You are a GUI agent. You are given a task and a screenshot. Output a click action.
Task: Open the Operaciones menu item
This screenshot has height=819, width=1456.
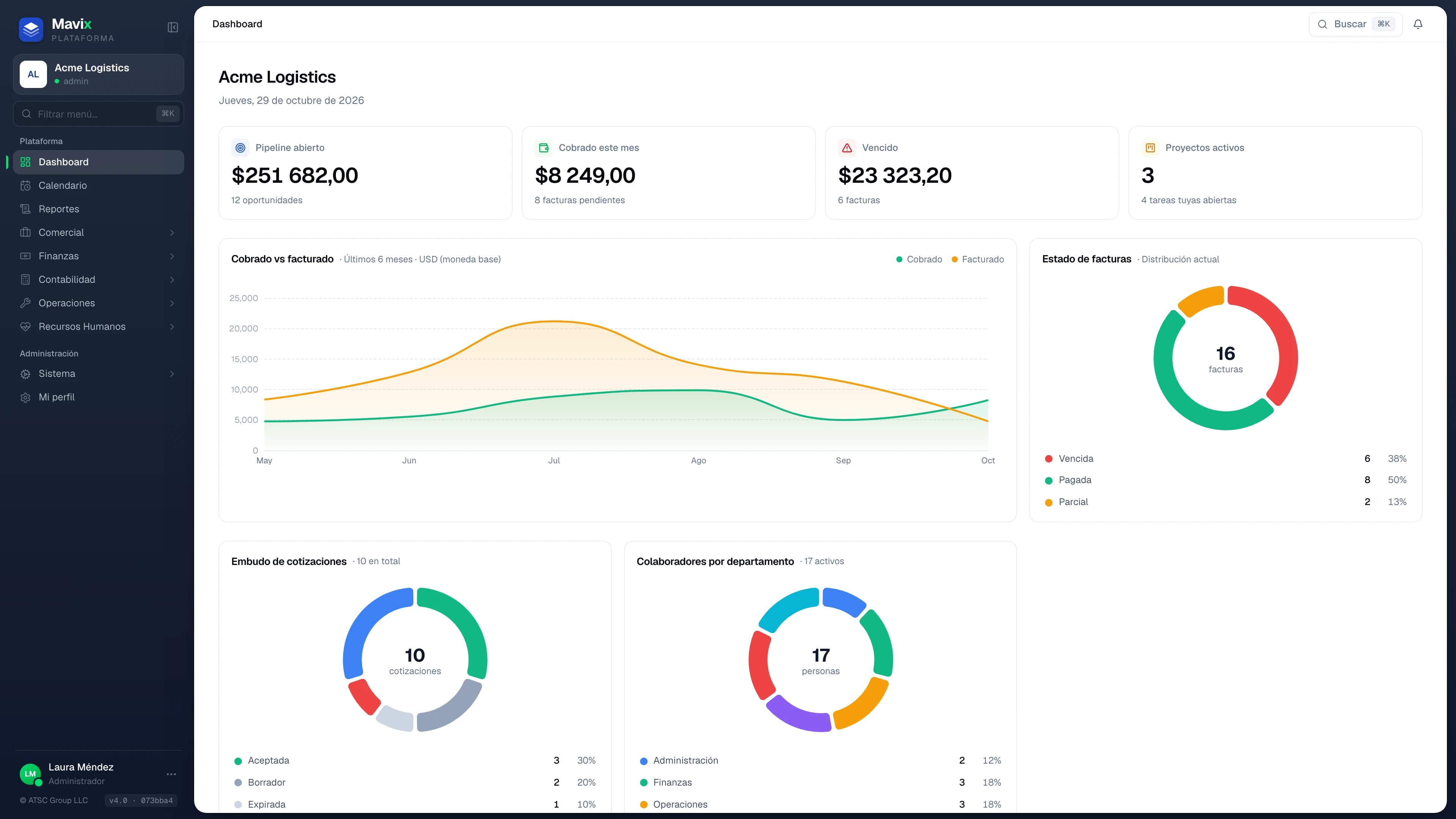98,303
